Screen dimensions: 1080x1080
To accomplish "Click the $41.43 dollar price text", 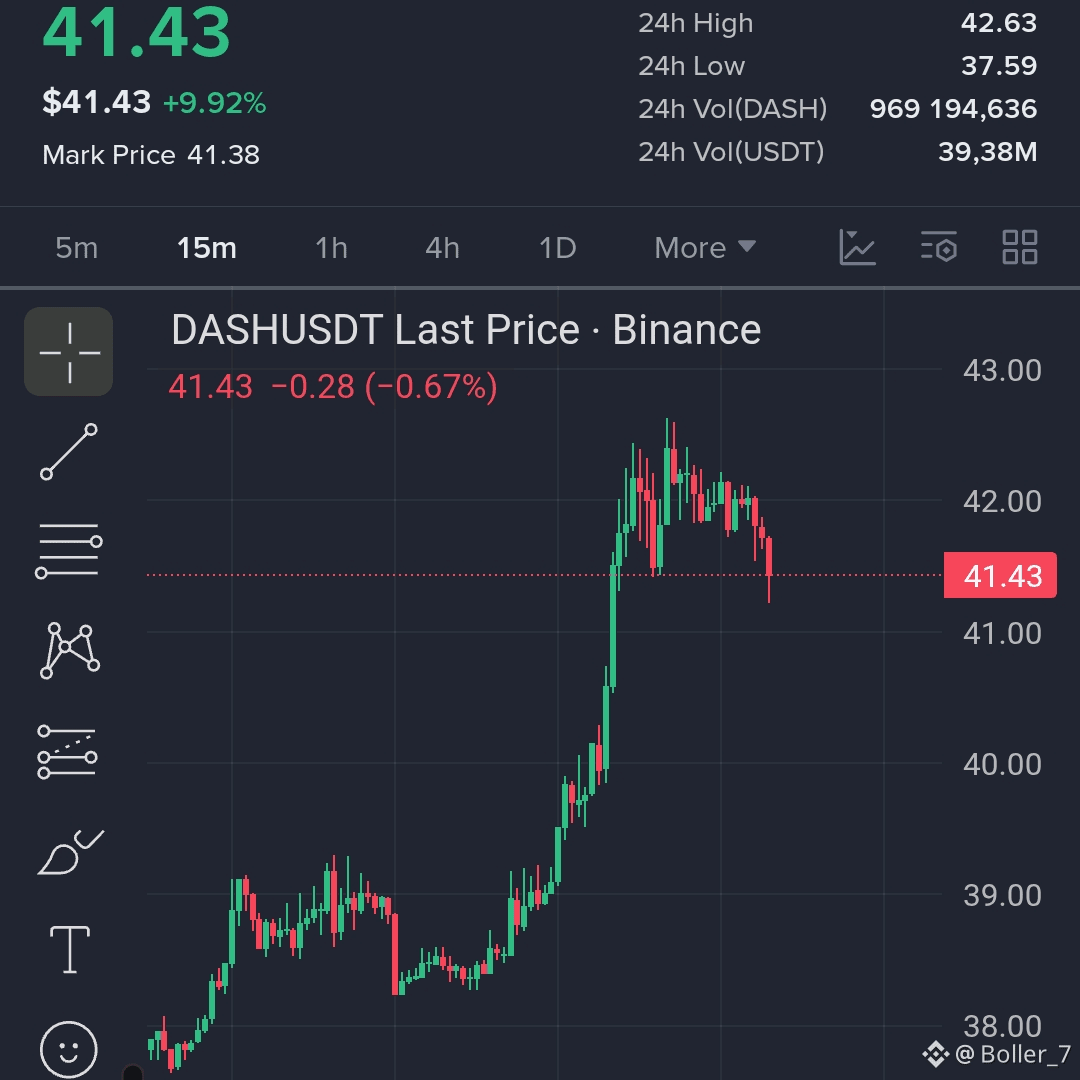I will [x=96, y=103].
